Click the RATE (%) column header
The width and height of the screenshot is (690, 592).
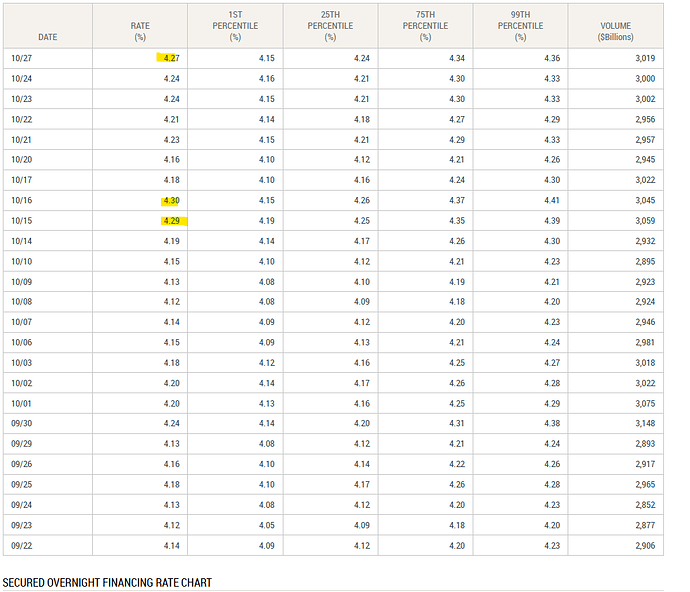click(x=140, y=30)
